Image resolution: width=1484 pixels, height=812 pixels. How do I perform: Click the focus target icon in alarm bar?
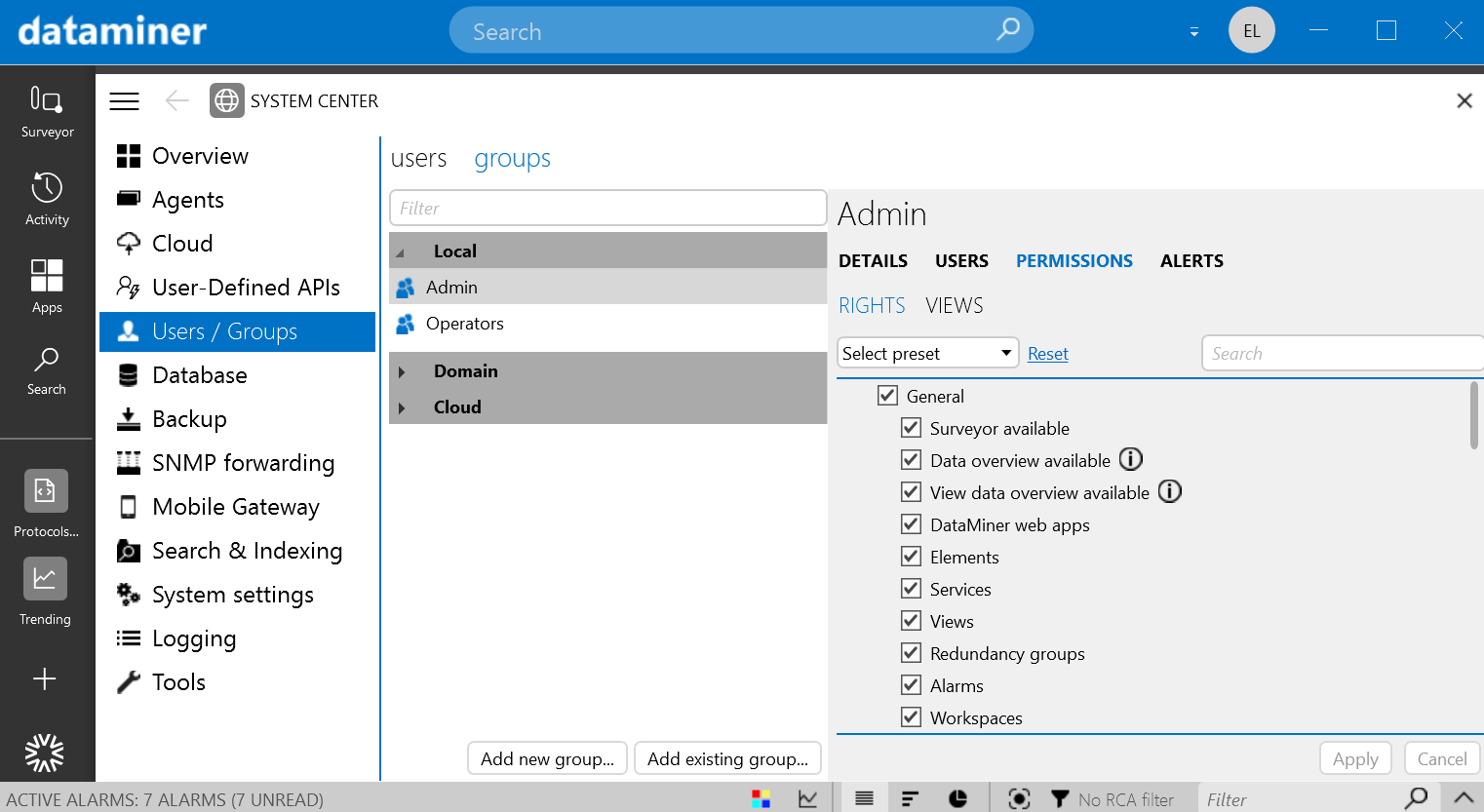pyautogui.click(x=1019, y=799)
